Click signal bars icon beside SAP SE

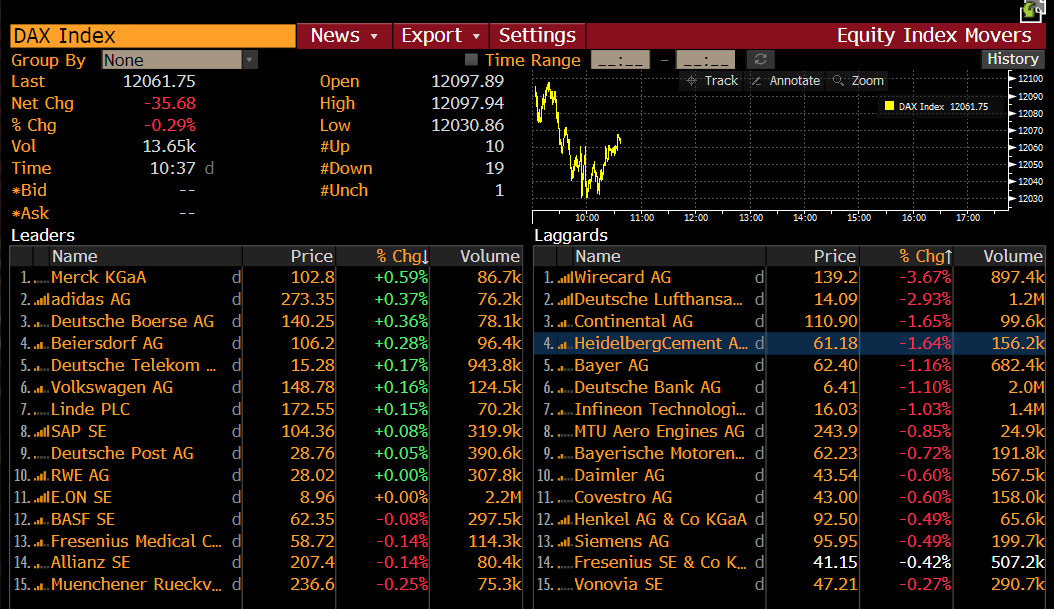click(x=42, y=432)
